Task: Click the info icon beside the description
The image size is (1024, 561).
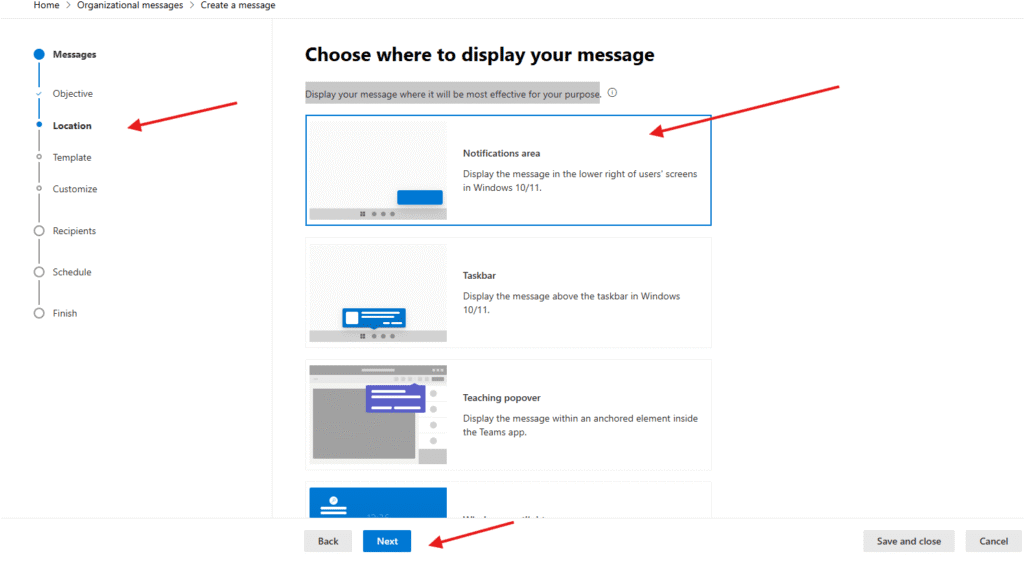Action: 612,93
